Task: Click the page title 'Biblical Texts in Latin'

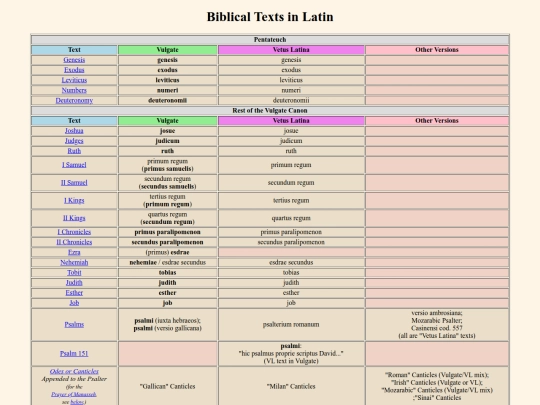Action: 270,17
